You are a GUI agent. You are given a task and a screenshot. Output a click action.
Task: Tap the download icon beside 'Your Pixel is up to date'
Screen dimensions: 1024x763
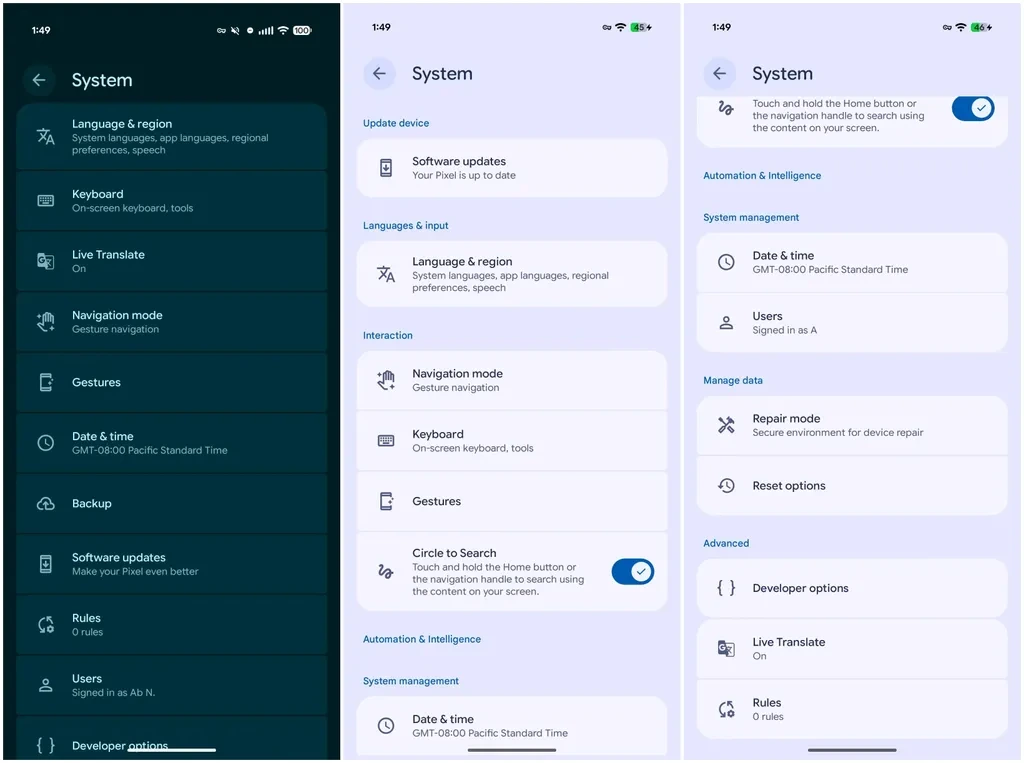coord(386,168)
